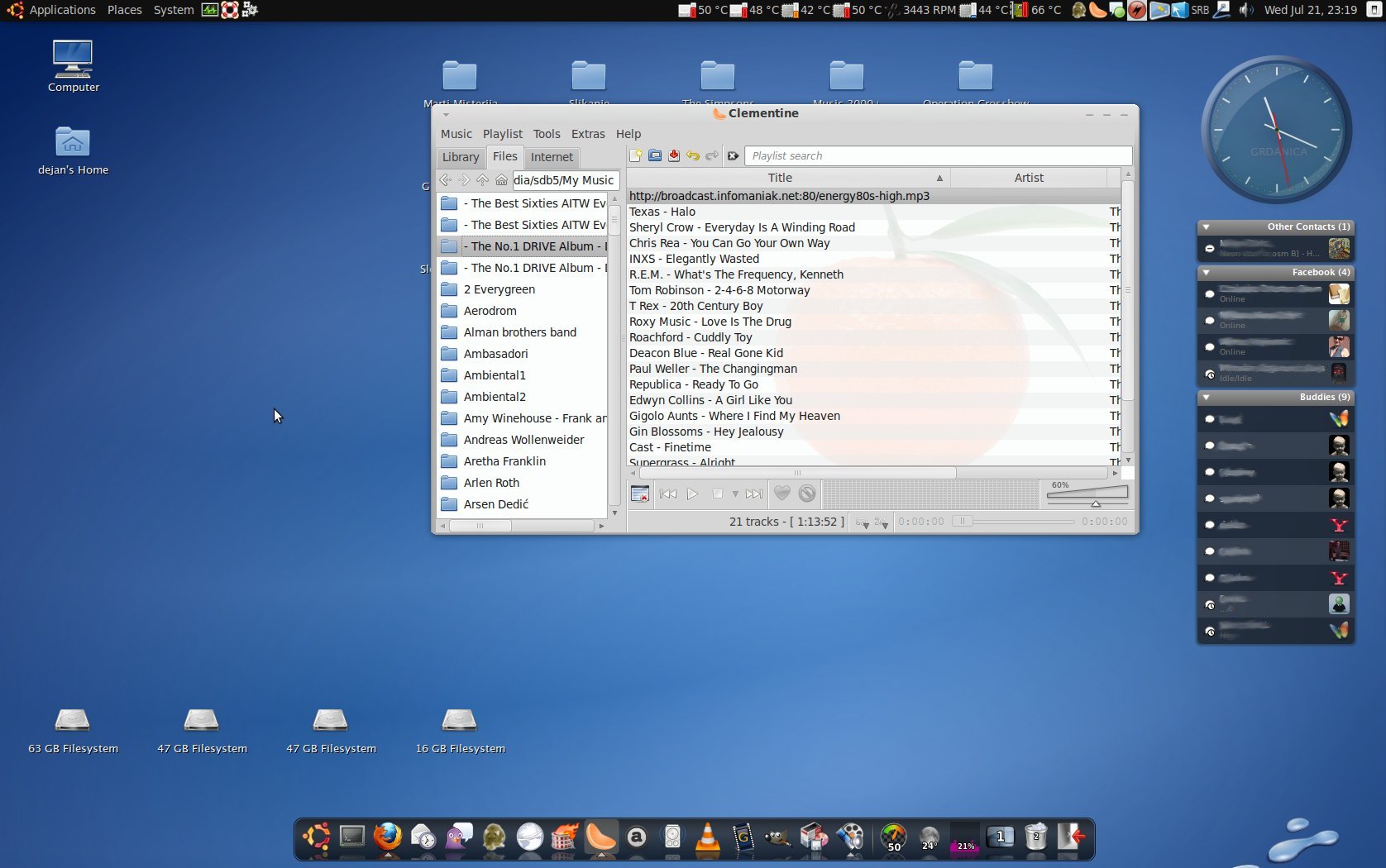Open the Playlist menu
This screenshot has width=1386, height=868.
pyautogui.click(x=502, y=134)
